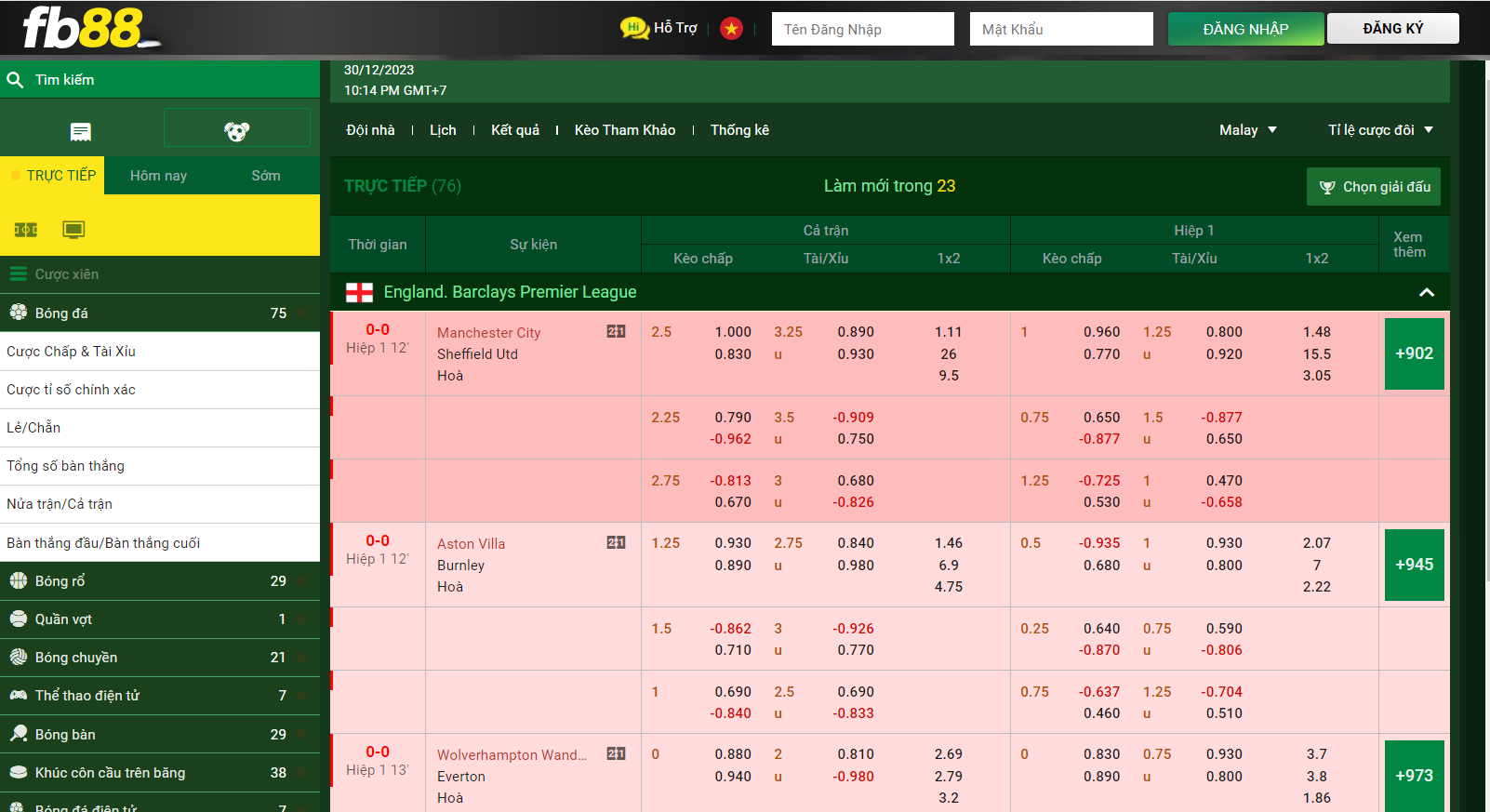Click the ĐĂNG NHẬP login button
The width and height of the screenshot is (1490, 812).
point(1245,29)
